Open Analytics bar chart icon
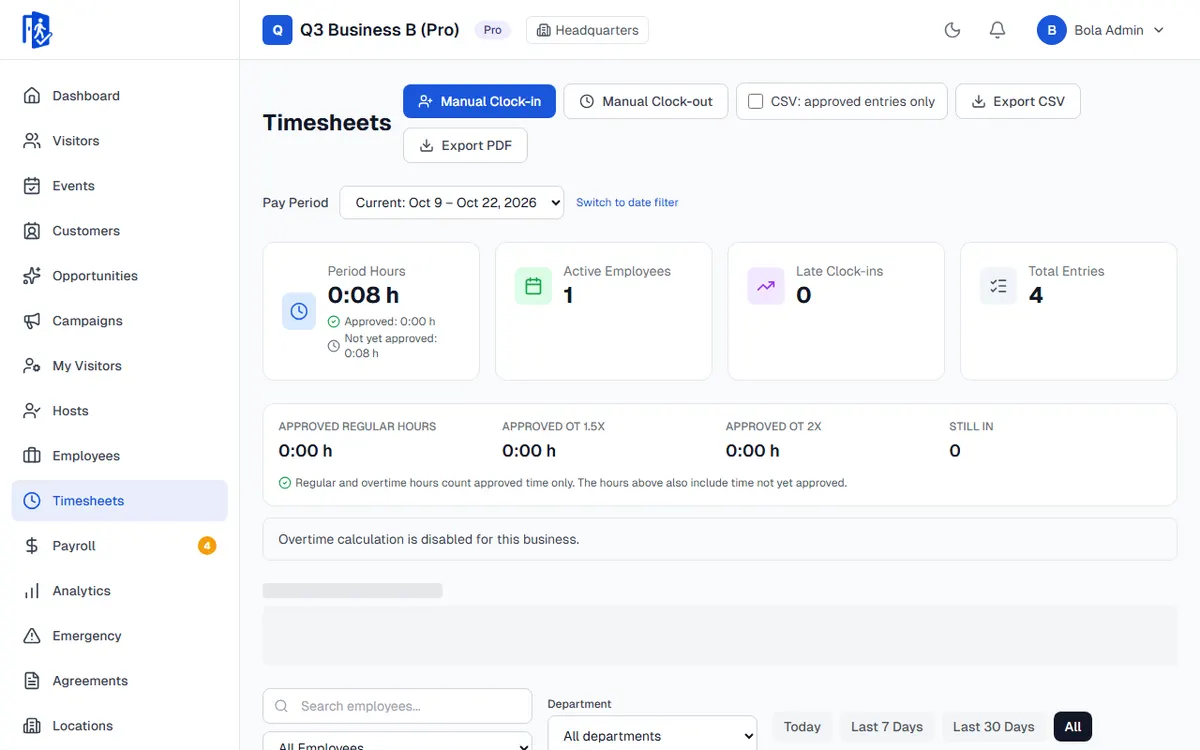 (x=32, y=591)
